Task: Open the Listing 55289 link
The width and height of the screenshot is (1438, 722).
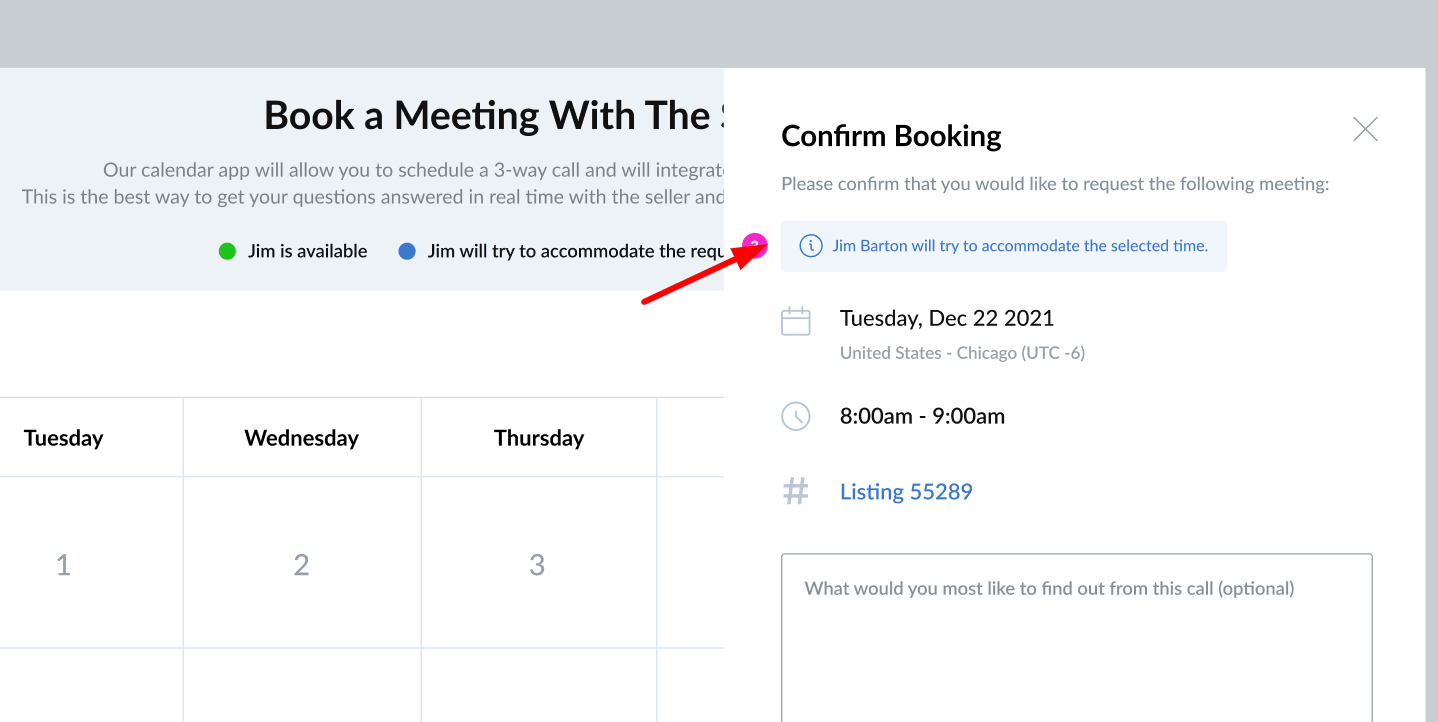Action: tap(906, 492)
